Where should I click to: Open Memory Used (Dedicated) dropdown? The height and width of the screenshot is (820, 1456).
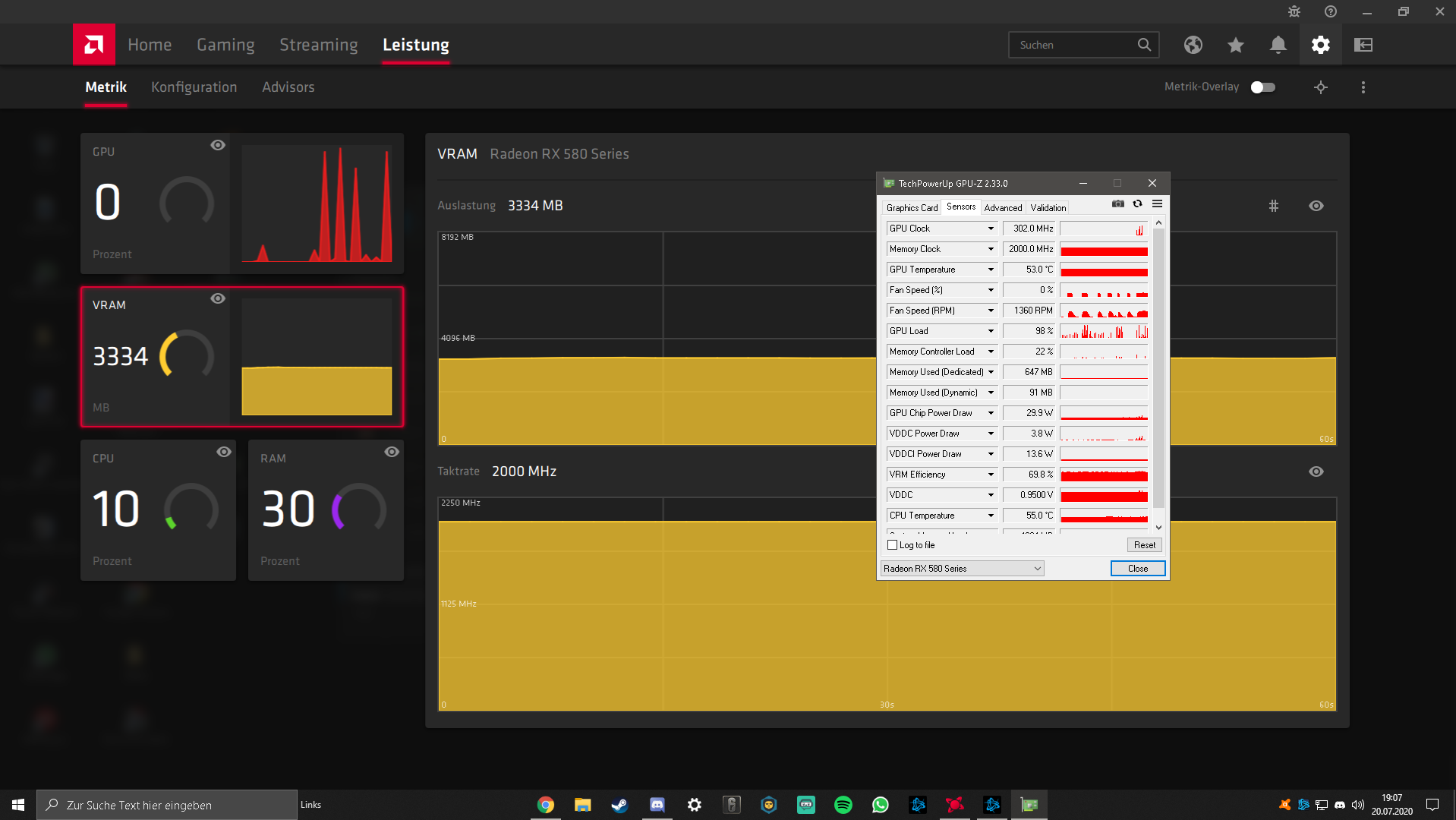click(x=991, y=372)
